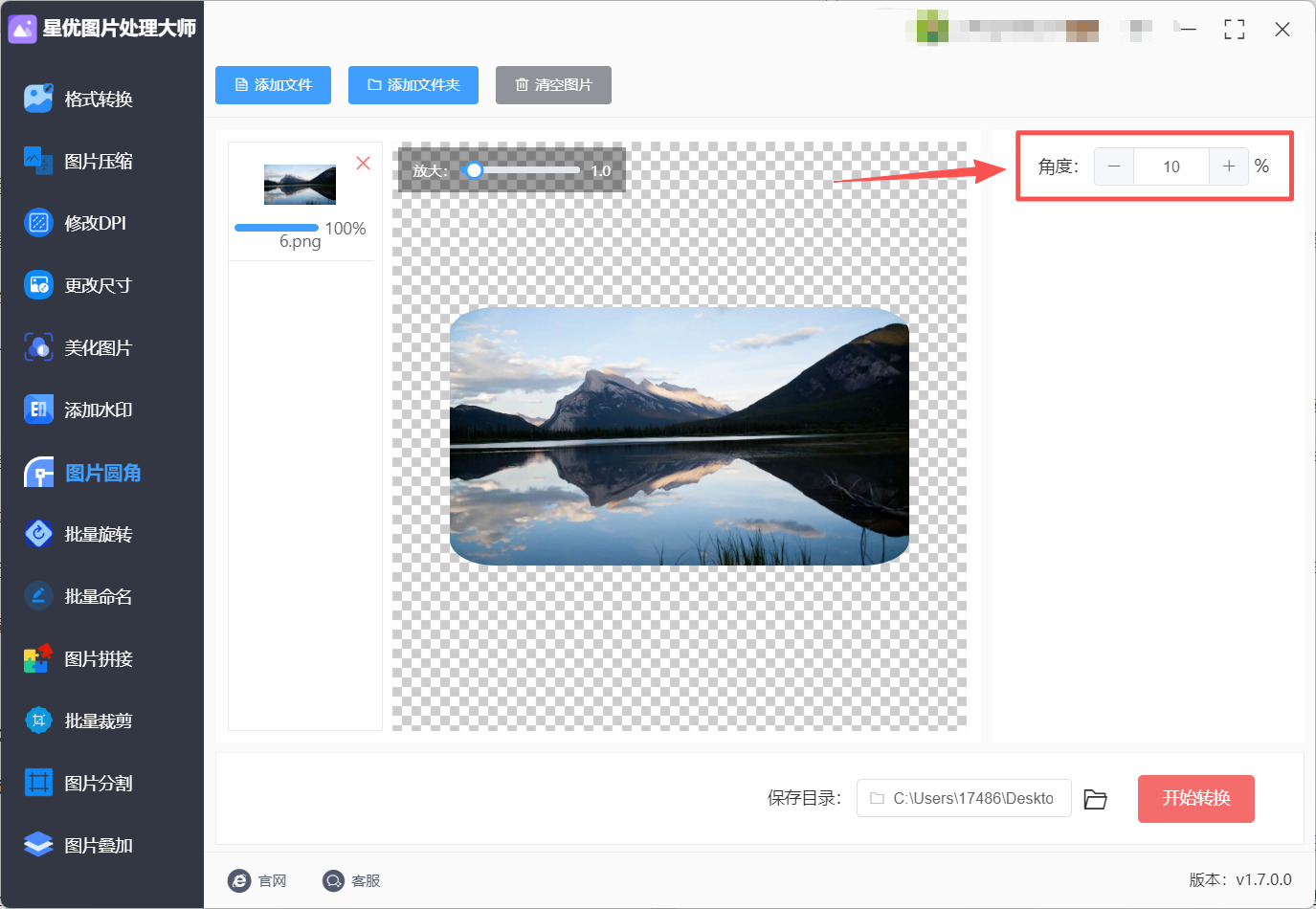Switch to the 图片拼接 menu label

(x=99, y=658)
